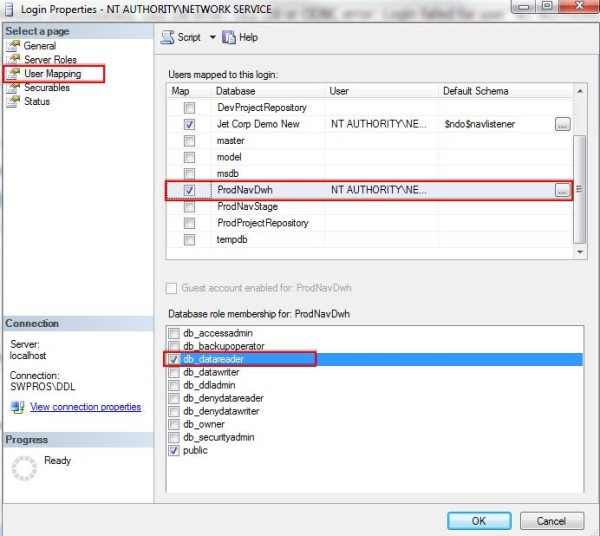Uncheck the ProdNavDwh map checkbox
The height and width of the screenshot is (536, 600).
point(189,190)
